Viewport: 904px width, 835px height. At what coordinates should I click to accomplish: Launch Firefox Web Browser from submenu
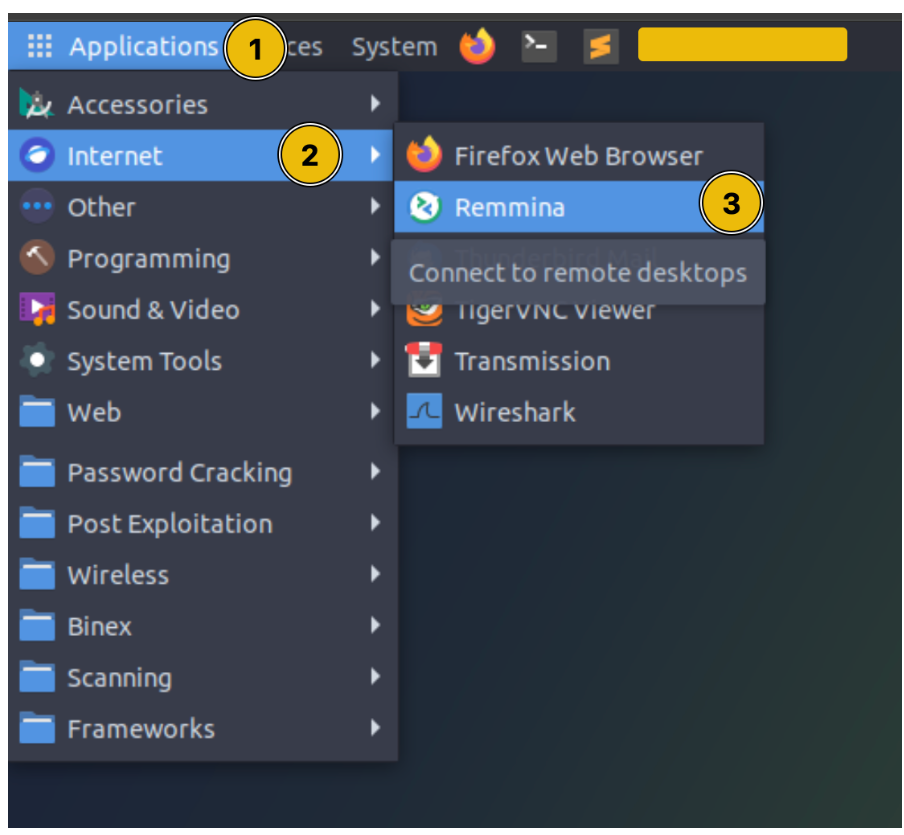pos(579,156)
